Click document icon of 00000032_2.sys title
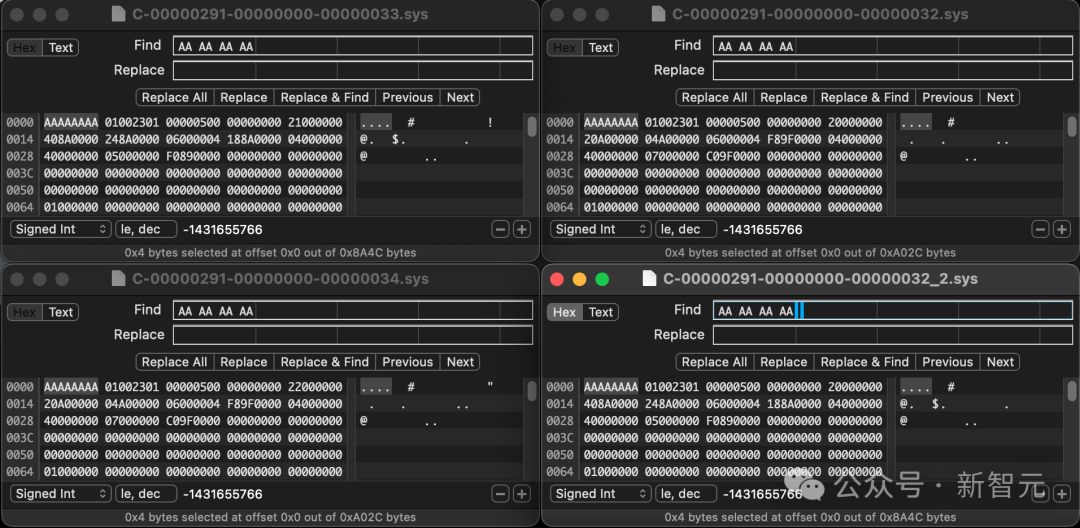 point(649,279)
